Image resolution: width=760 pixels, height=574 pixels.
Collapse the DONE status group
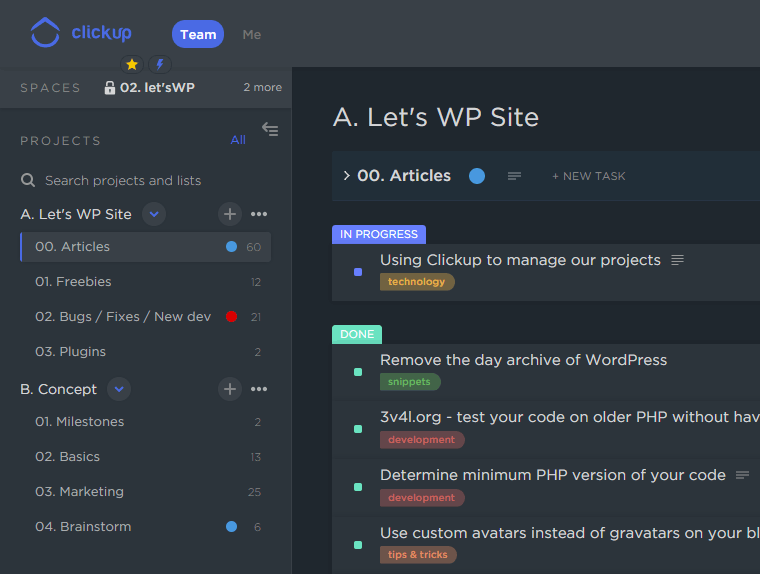(x=357, y=335)
